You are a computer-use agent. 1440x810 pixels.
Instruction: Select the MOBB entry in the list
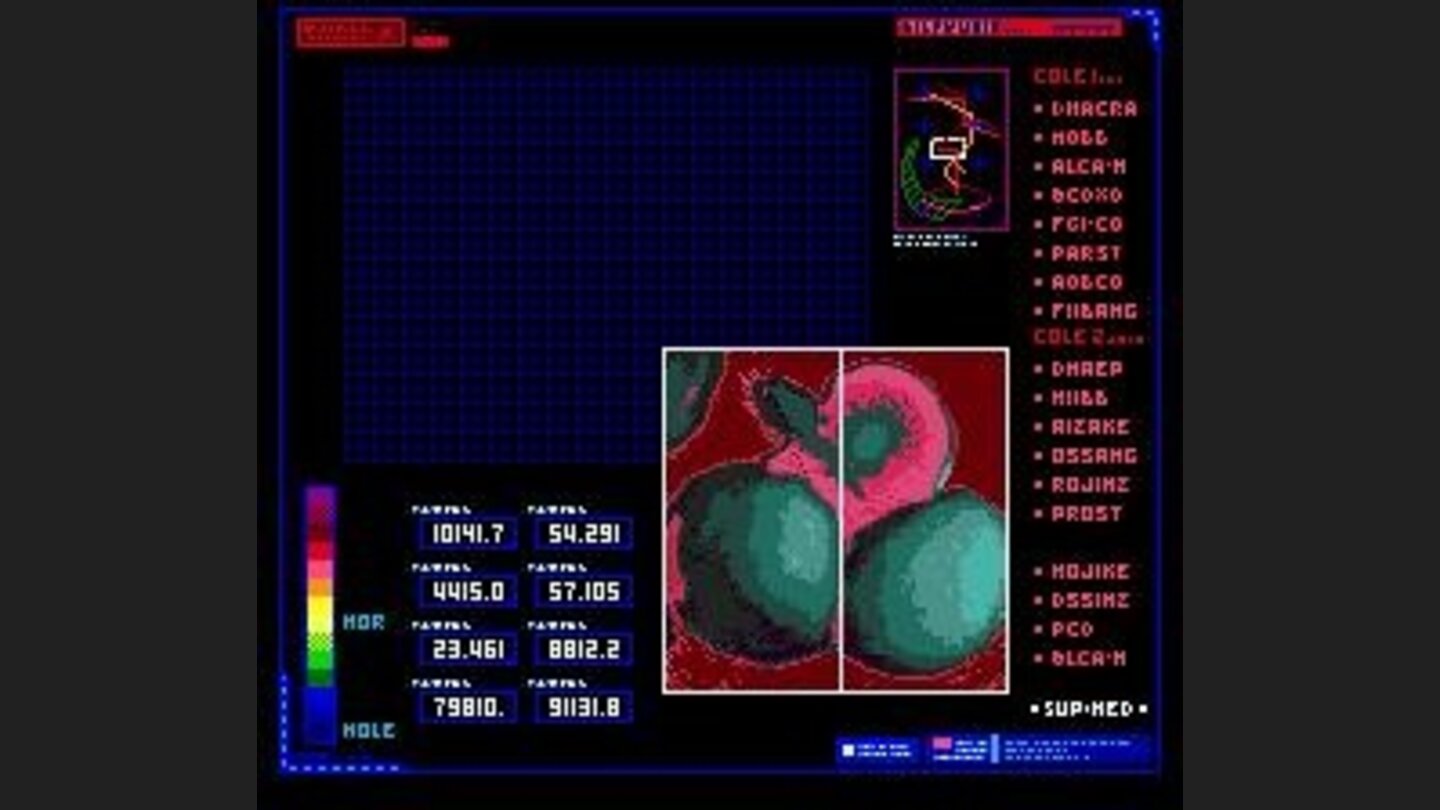point(1079,138)
